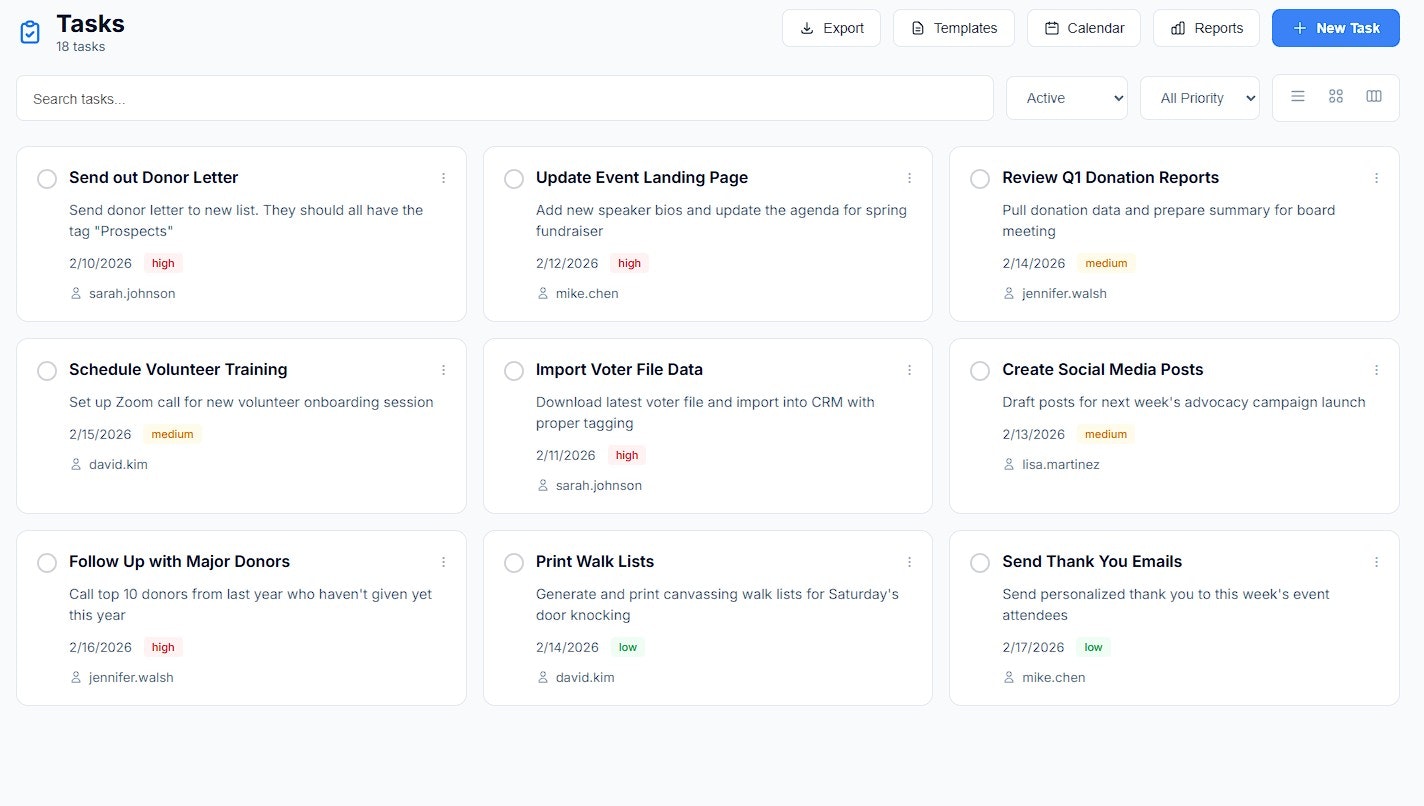Mark Send out Donor Letter as complete
This screenshot has height=806, width=1424.
47,179
